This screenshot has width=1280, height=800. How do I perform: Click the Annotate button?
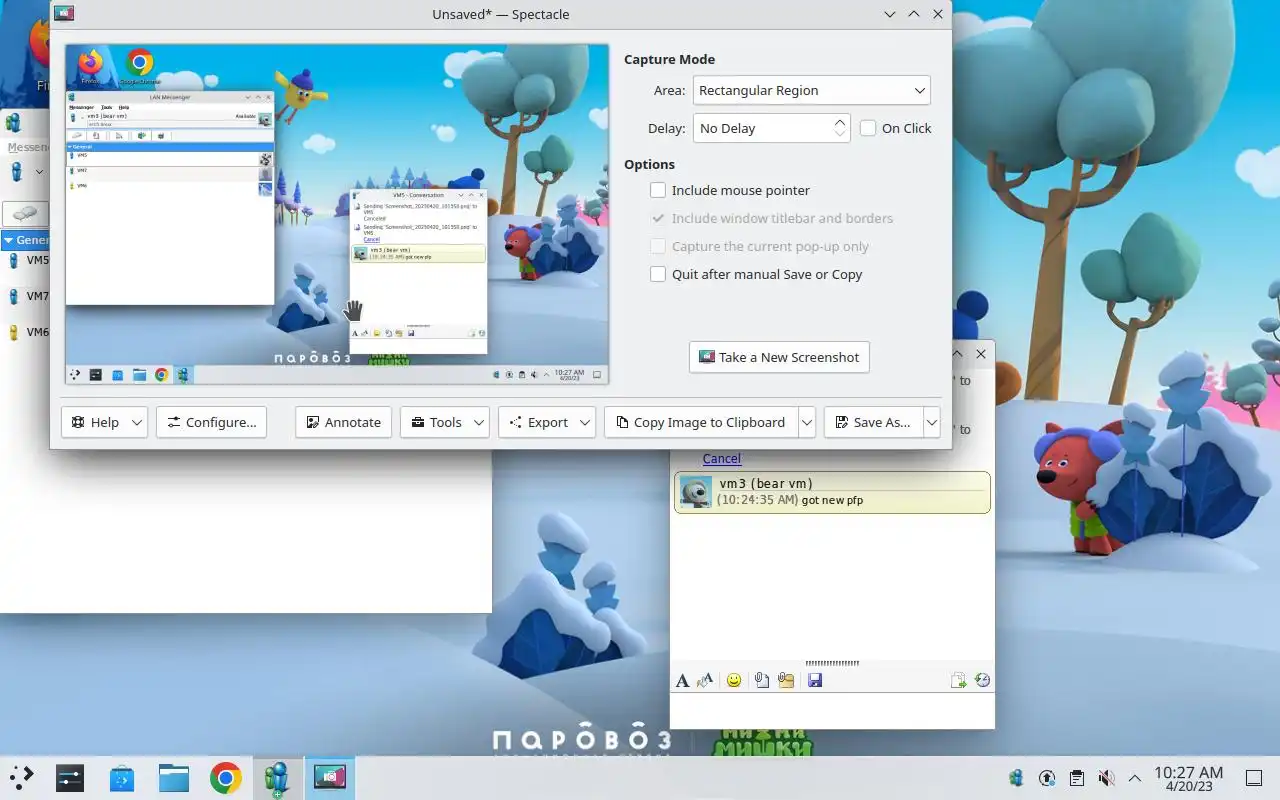click(343, 422)
